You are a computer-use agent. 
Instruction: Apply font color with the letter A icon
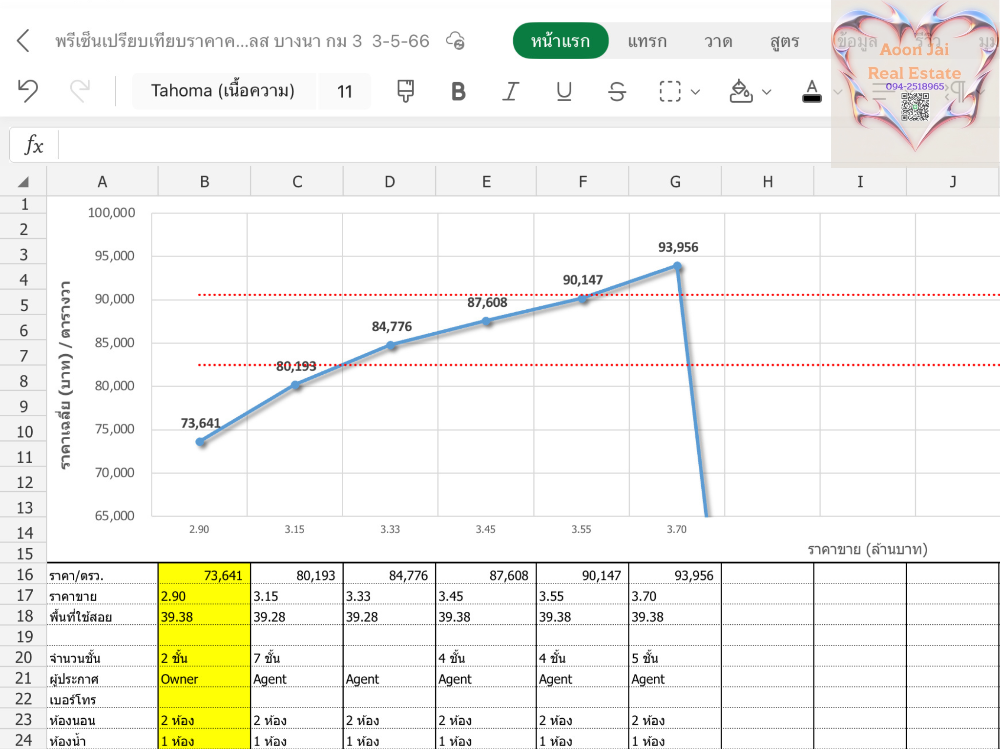point(811,91)
